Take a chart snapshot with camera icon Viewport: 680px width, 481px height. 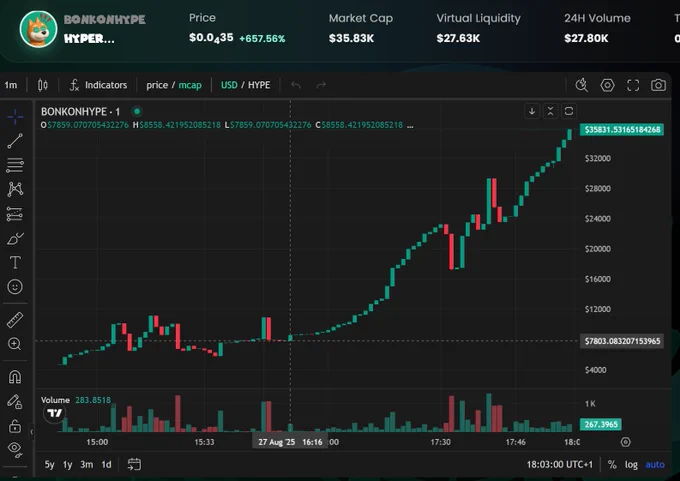tap(658, 85)
